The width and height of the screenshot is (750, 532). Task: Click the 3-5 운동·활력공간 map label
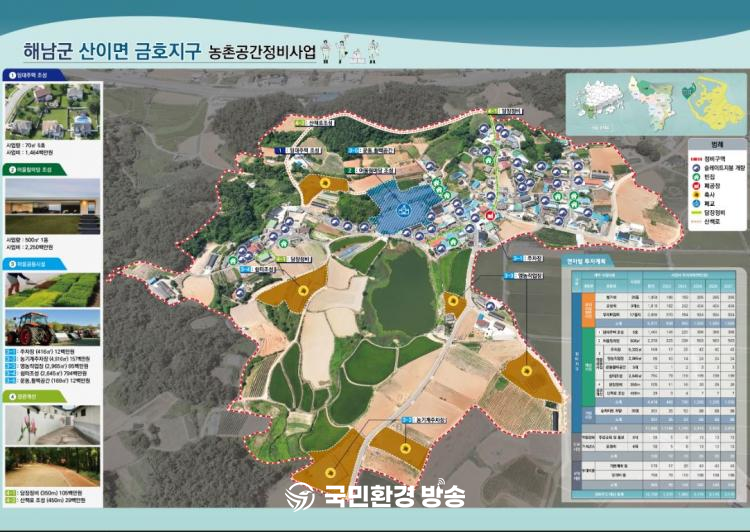371,151
